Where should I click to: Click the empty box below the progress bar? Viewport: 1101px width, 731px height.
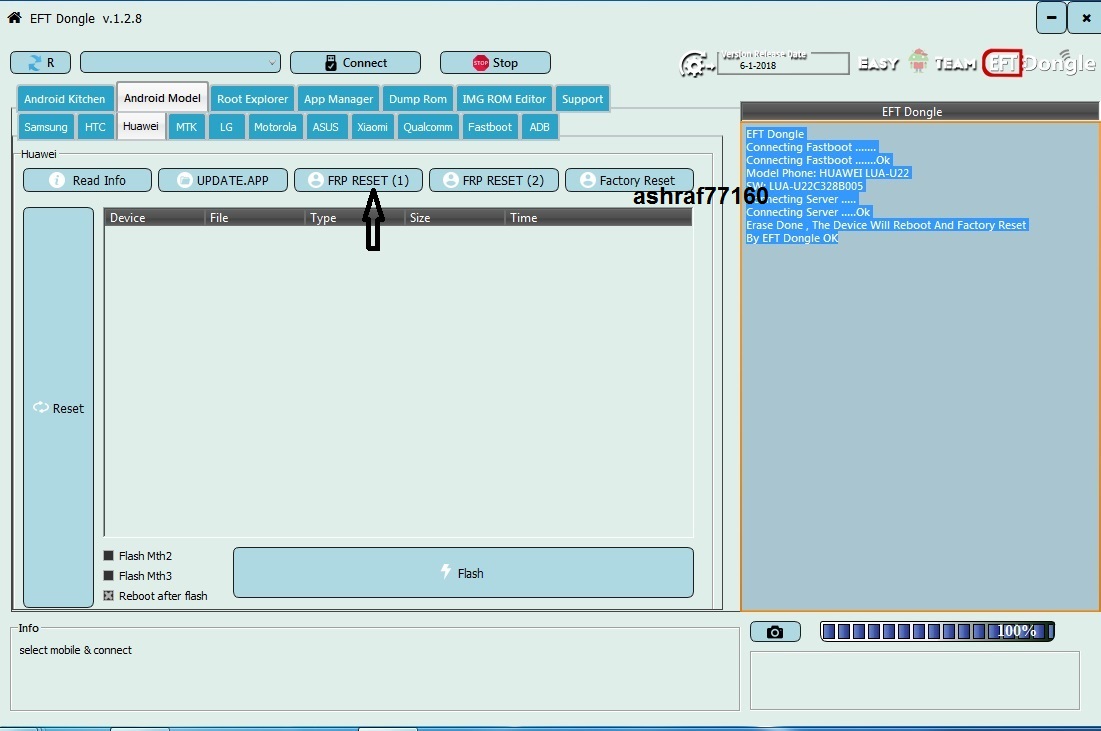pyautogui.click(x=915, y=680)
